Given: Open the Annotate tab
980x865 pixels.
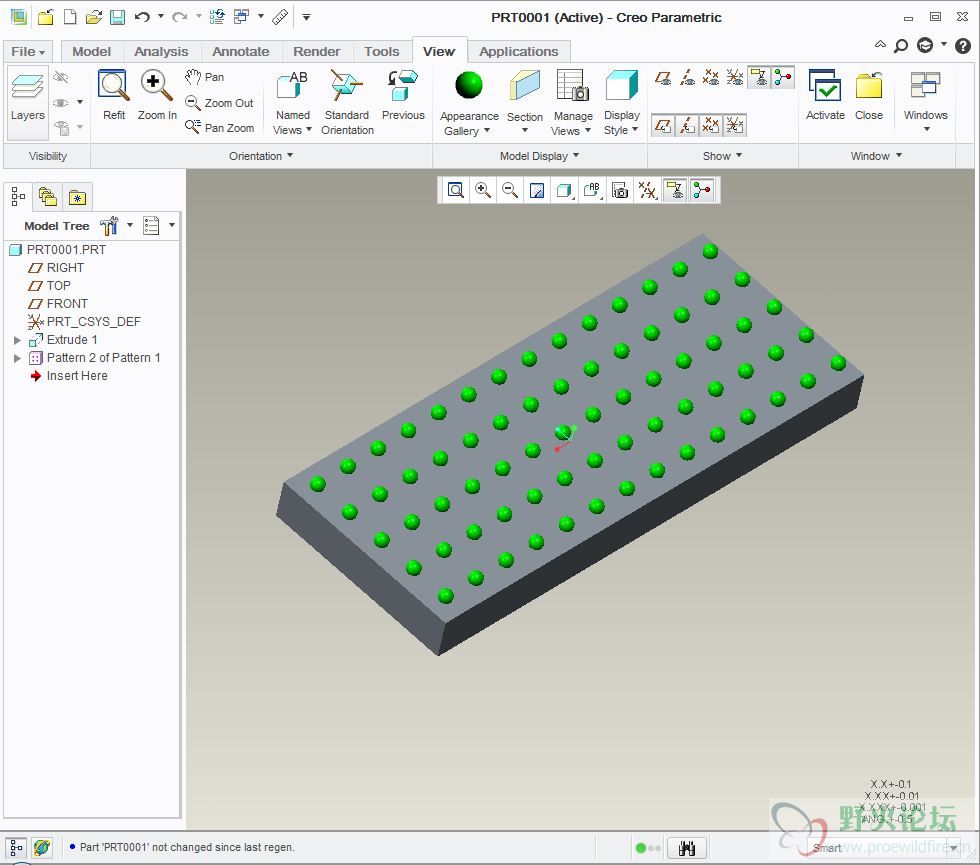Looking at the screenshot, I should tap(241, 51).
